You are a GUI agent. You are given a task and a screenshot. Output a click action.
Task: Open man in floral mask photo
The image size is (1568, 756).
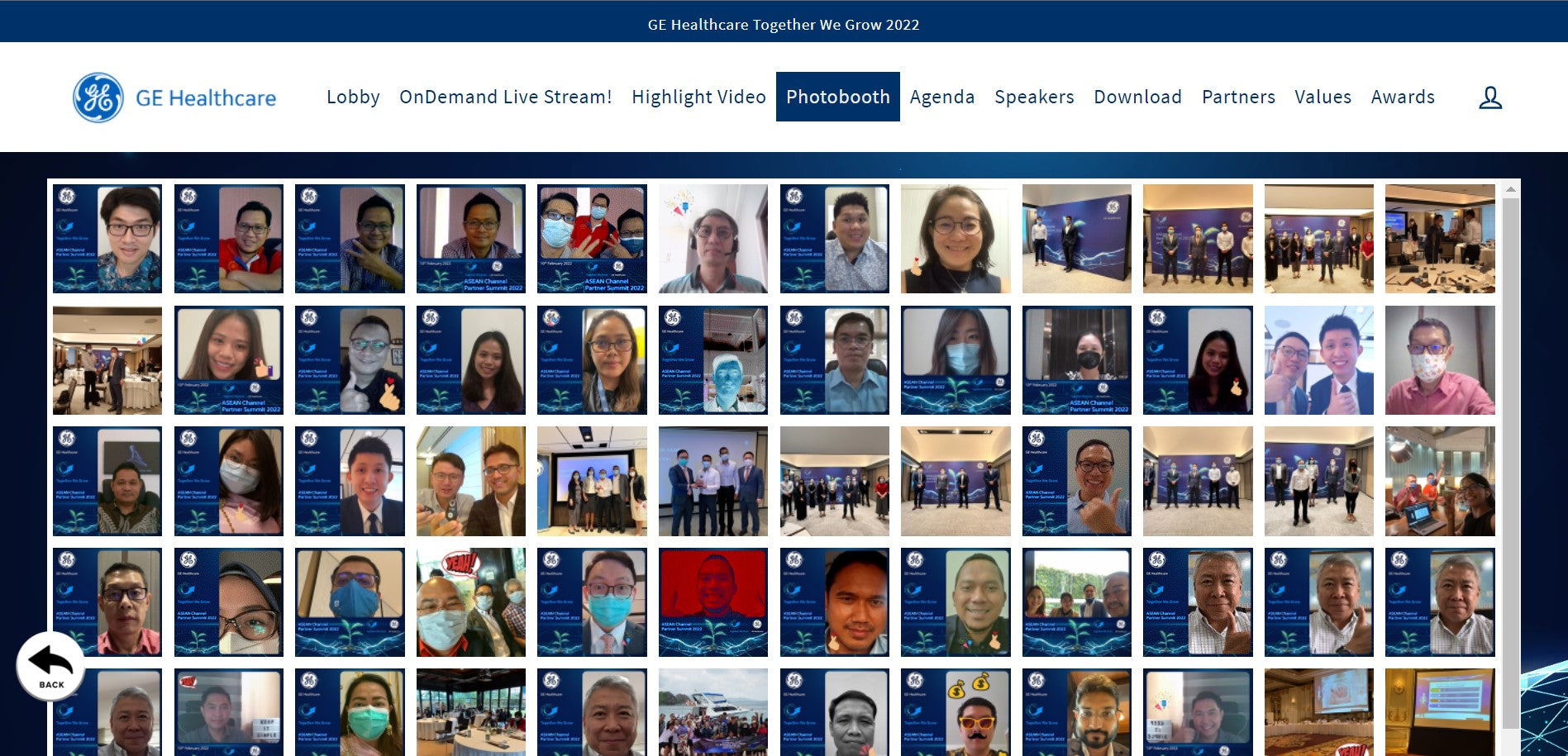[1439, 360]
